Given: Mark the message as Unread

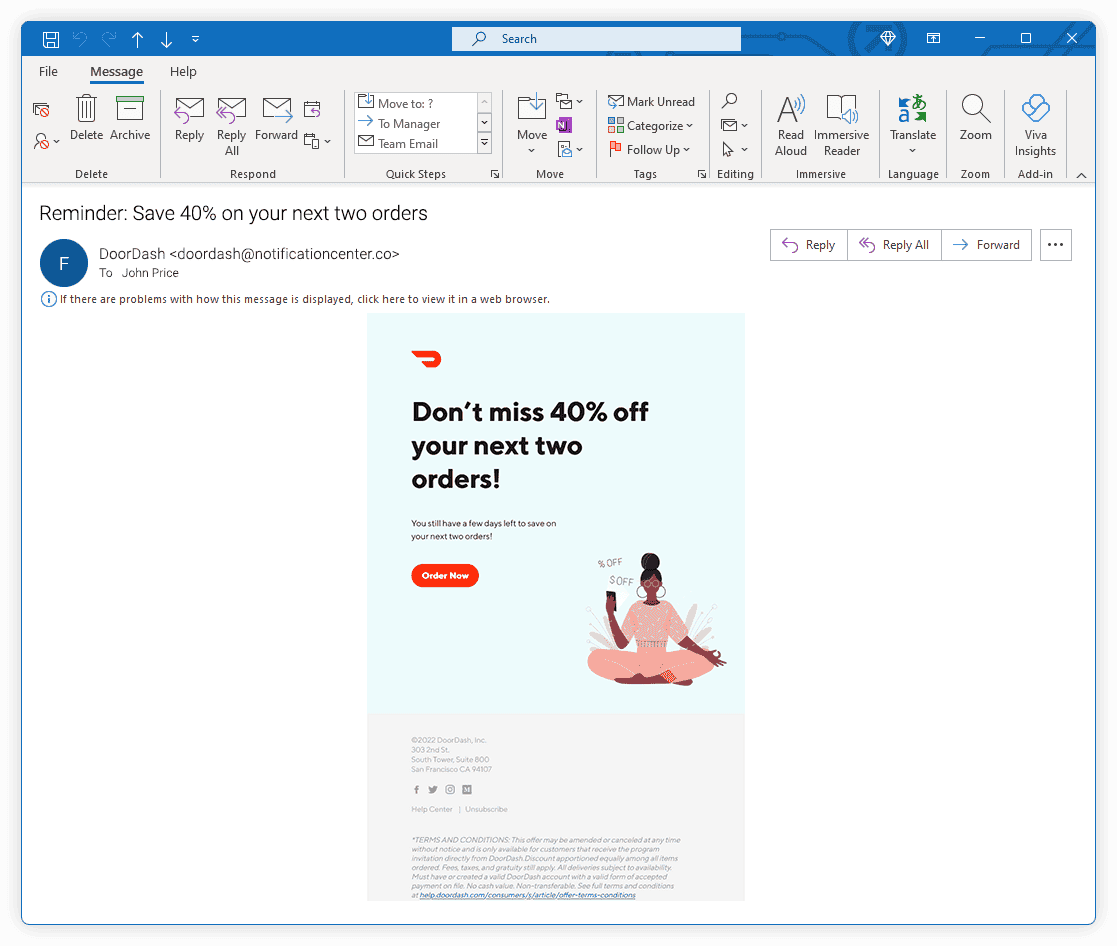Looking at the screenshot, I should point(651,102).
